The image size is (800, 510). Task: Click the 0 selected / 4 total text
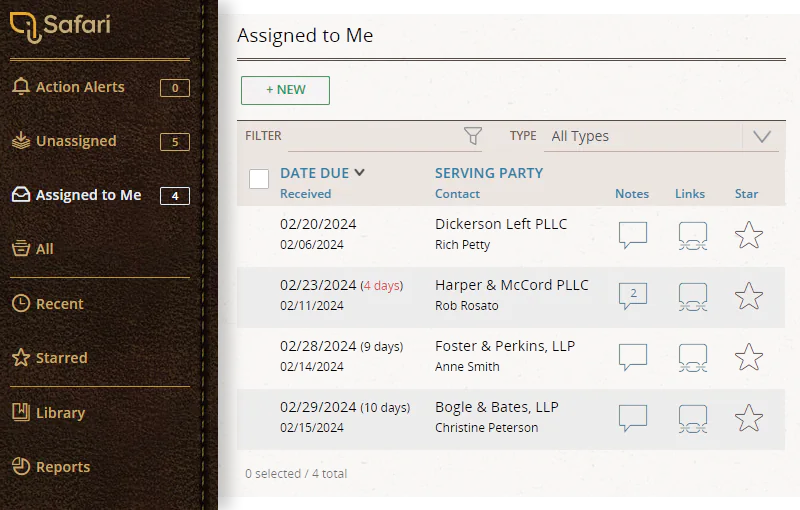pos(296,474)
